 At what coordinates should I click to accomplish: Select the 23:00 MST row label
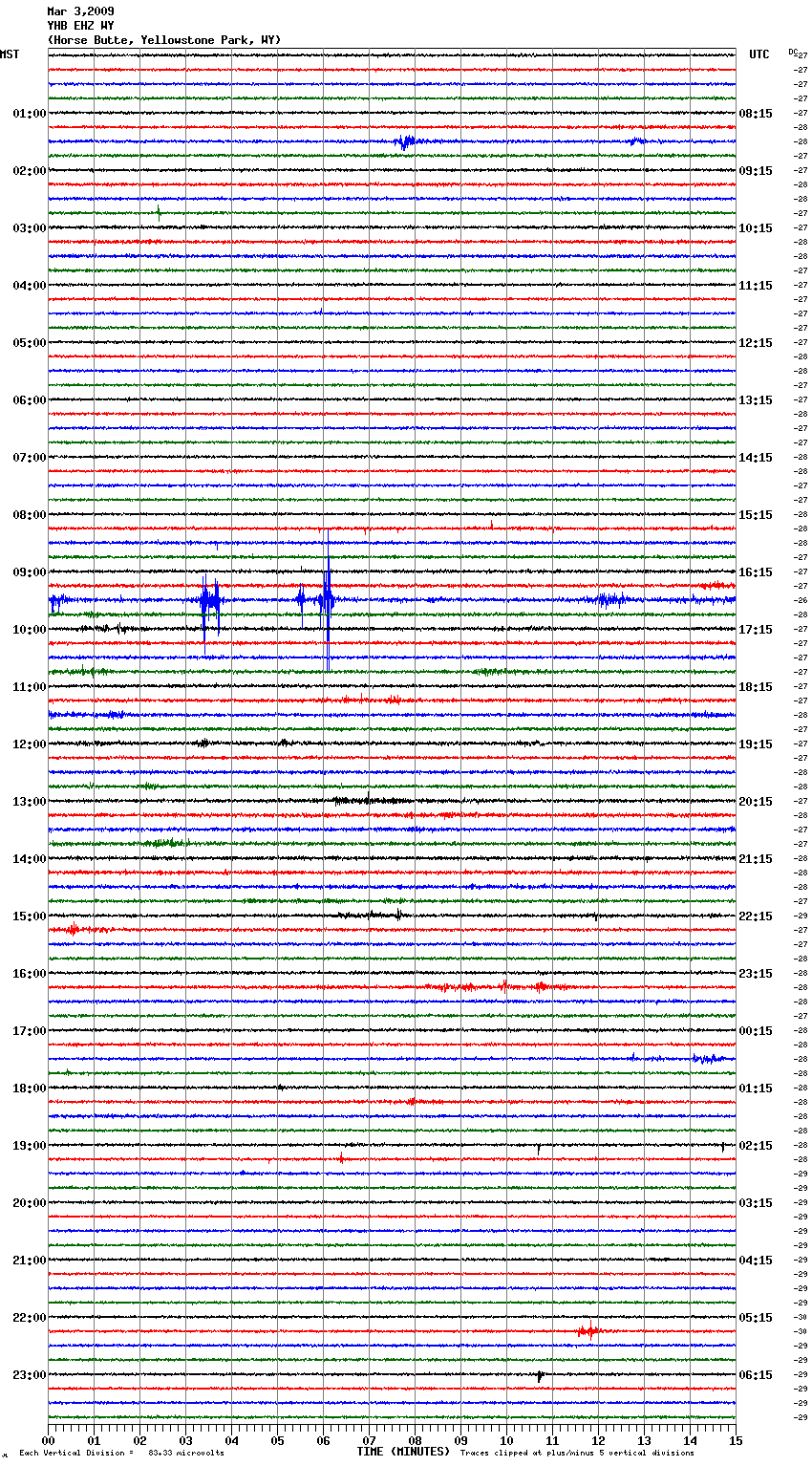click(30, 1375)
